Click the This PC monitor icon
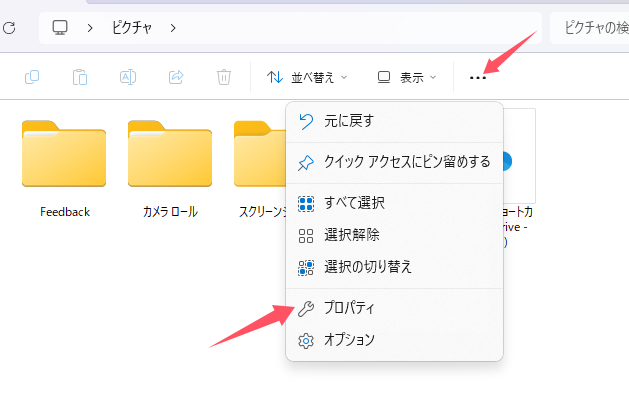Viewport: 629px width, 396px height. (x=60, y=27)
